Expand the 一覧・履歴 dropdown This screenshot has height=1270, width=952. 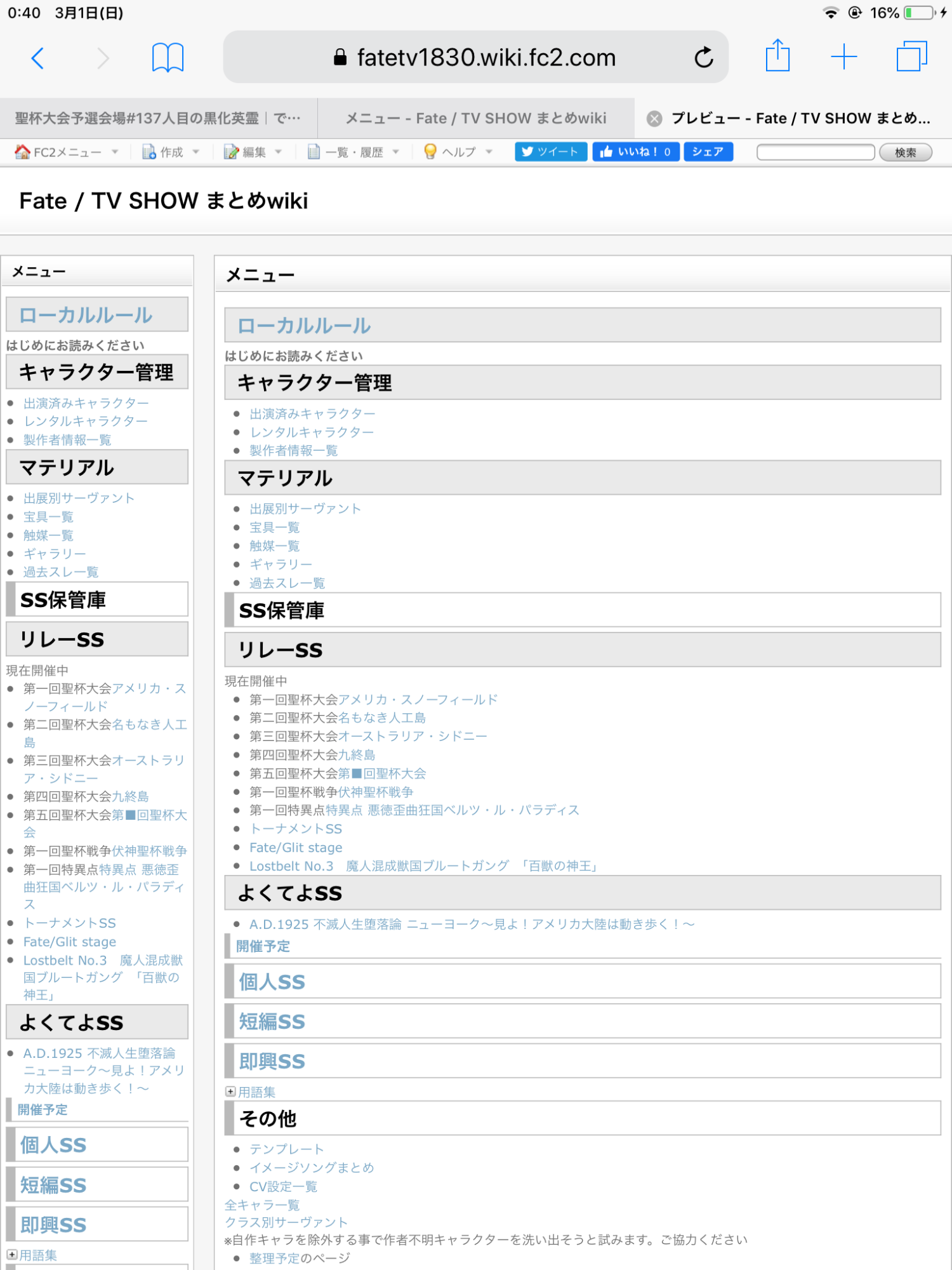click(x=354, y=152)
